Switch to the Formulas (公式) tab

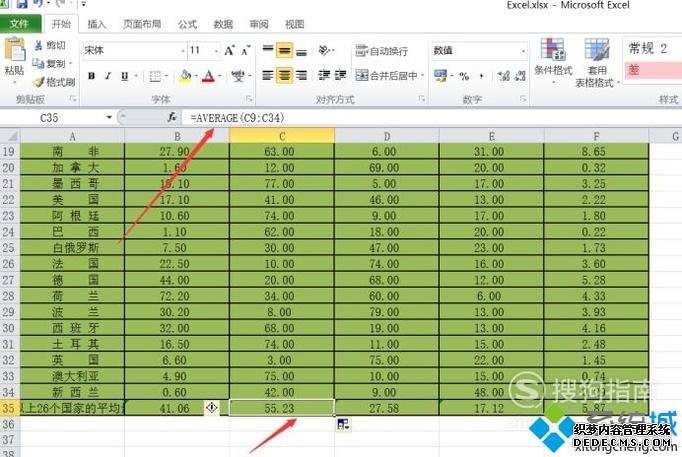187,24
